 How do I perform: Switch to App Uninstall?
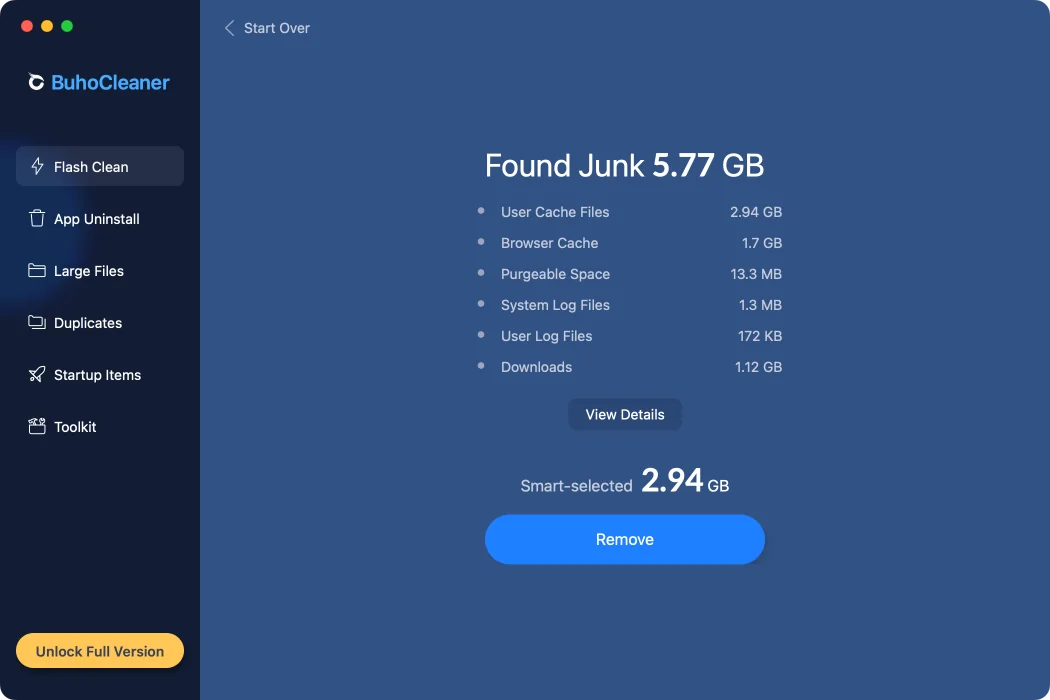pos(100,218)
